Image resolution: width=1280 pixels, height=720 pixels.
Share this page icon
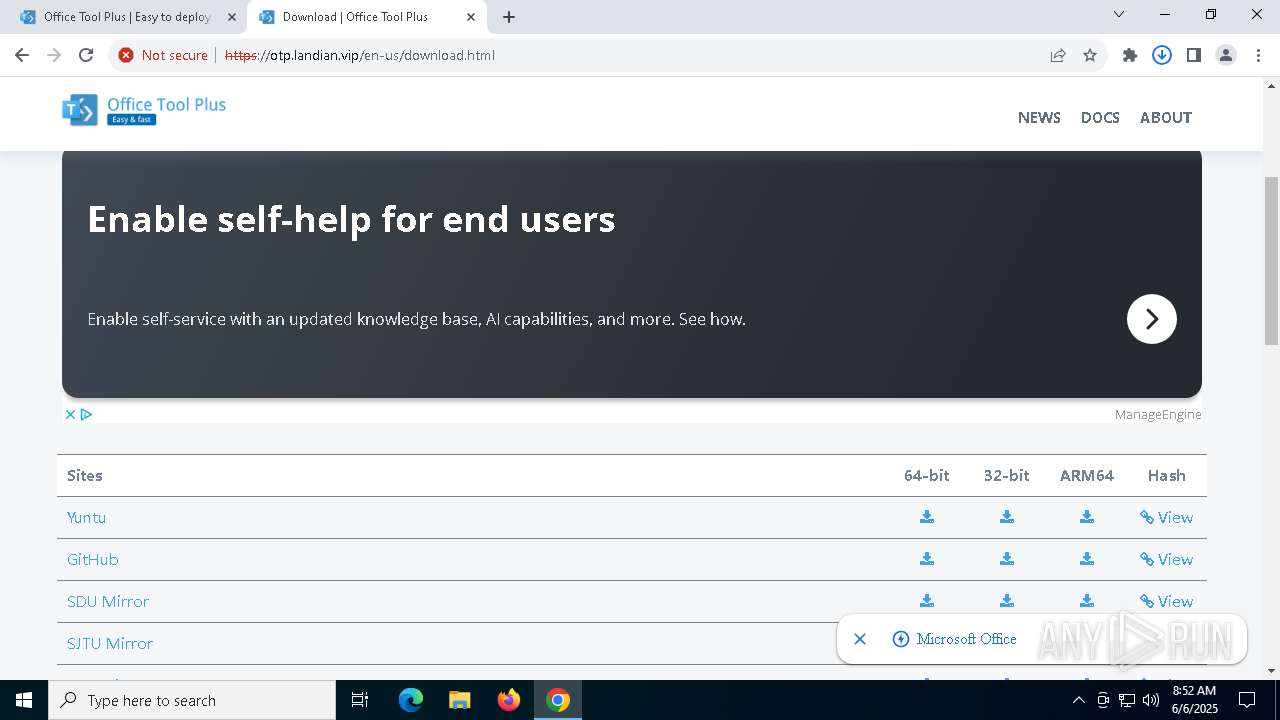[x=1058, y=55]
